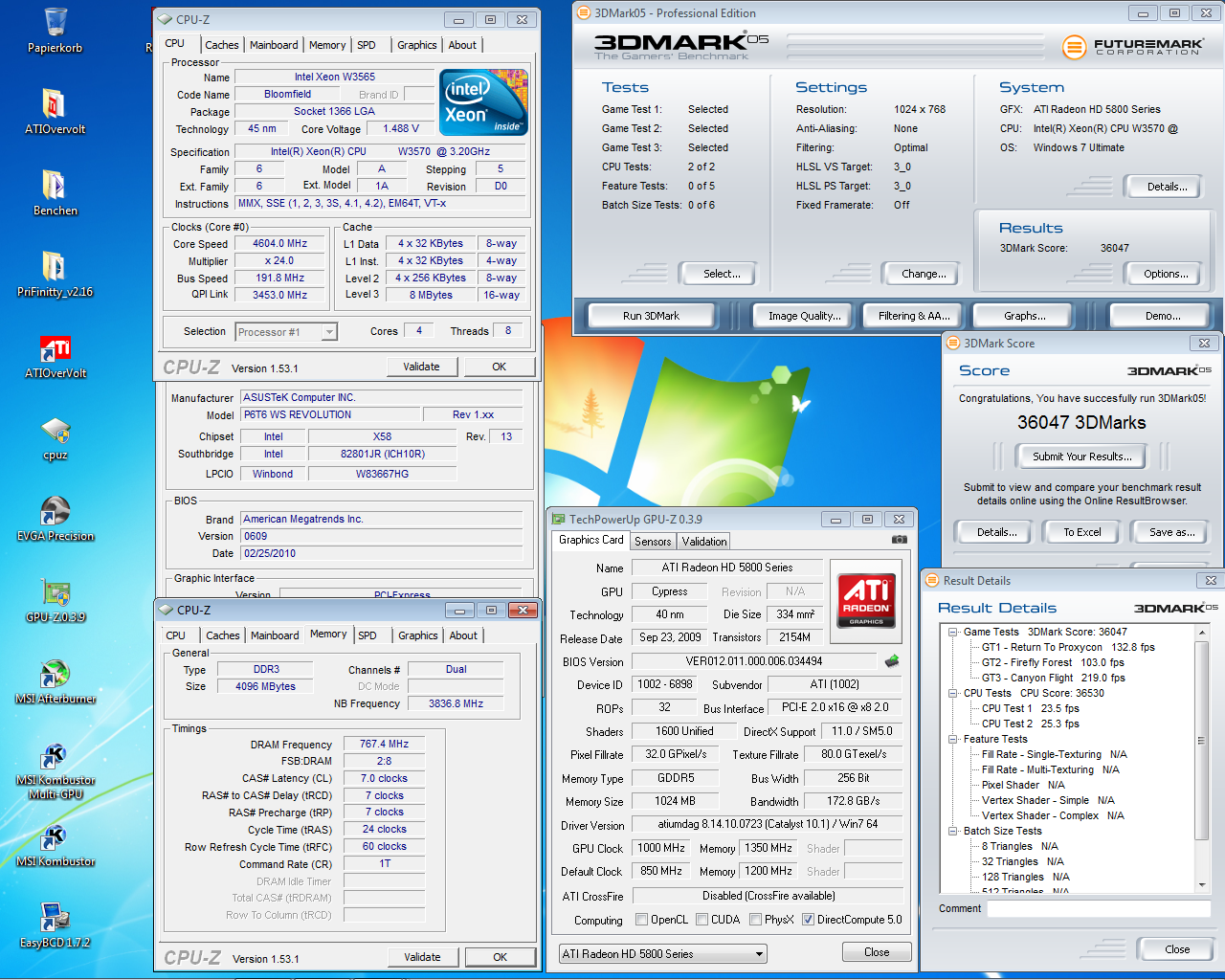
Task: Click the GPU-Z save BIOS chip icon
Action: [891, 660]
